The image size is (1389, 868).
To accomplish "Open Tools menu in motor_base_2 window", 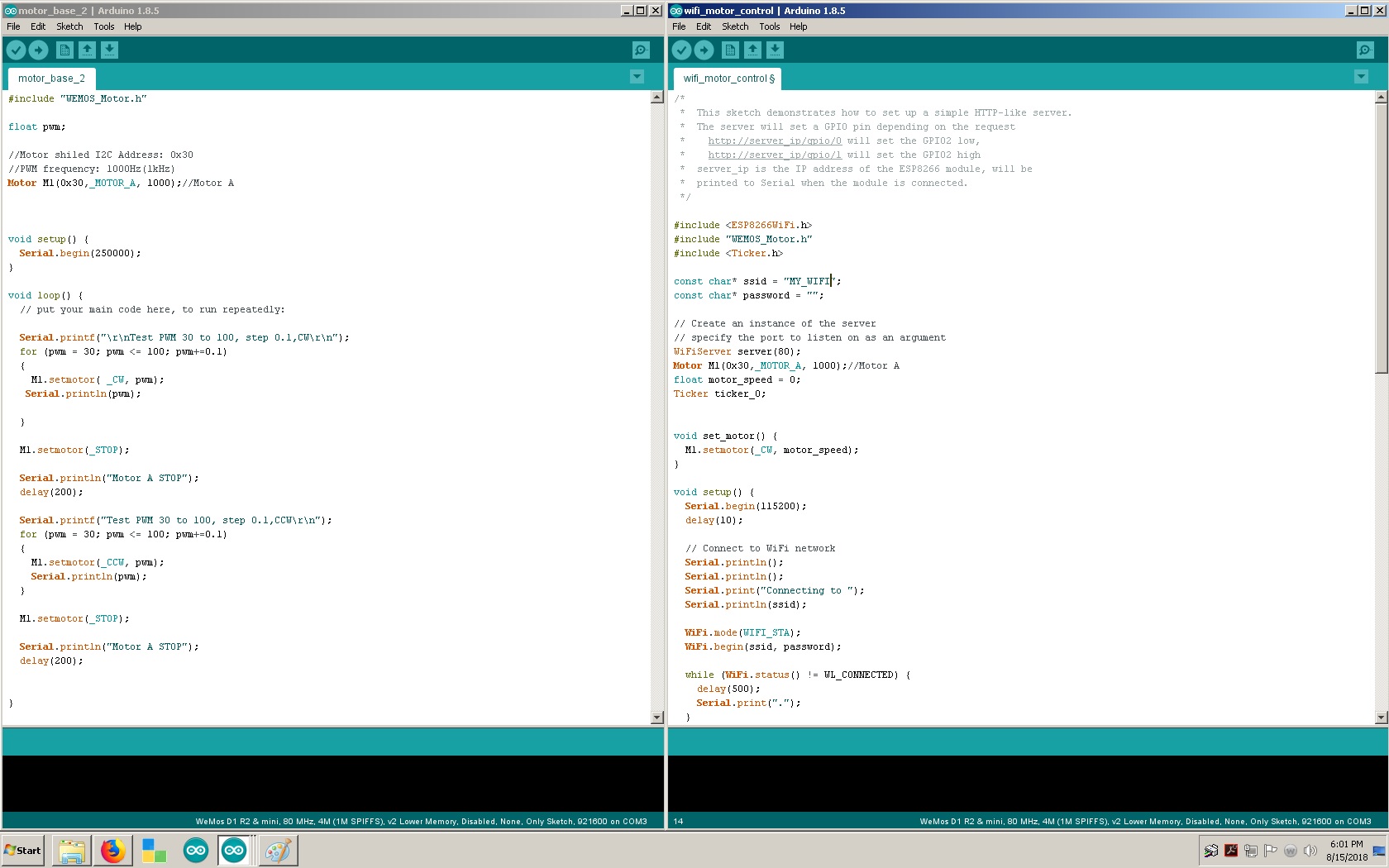I will click(104, 26).
